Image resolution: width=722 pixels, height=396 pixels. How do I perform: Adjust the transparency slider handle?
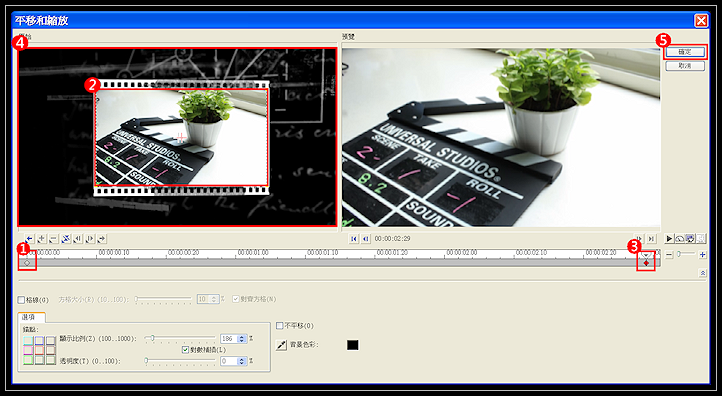146,361
